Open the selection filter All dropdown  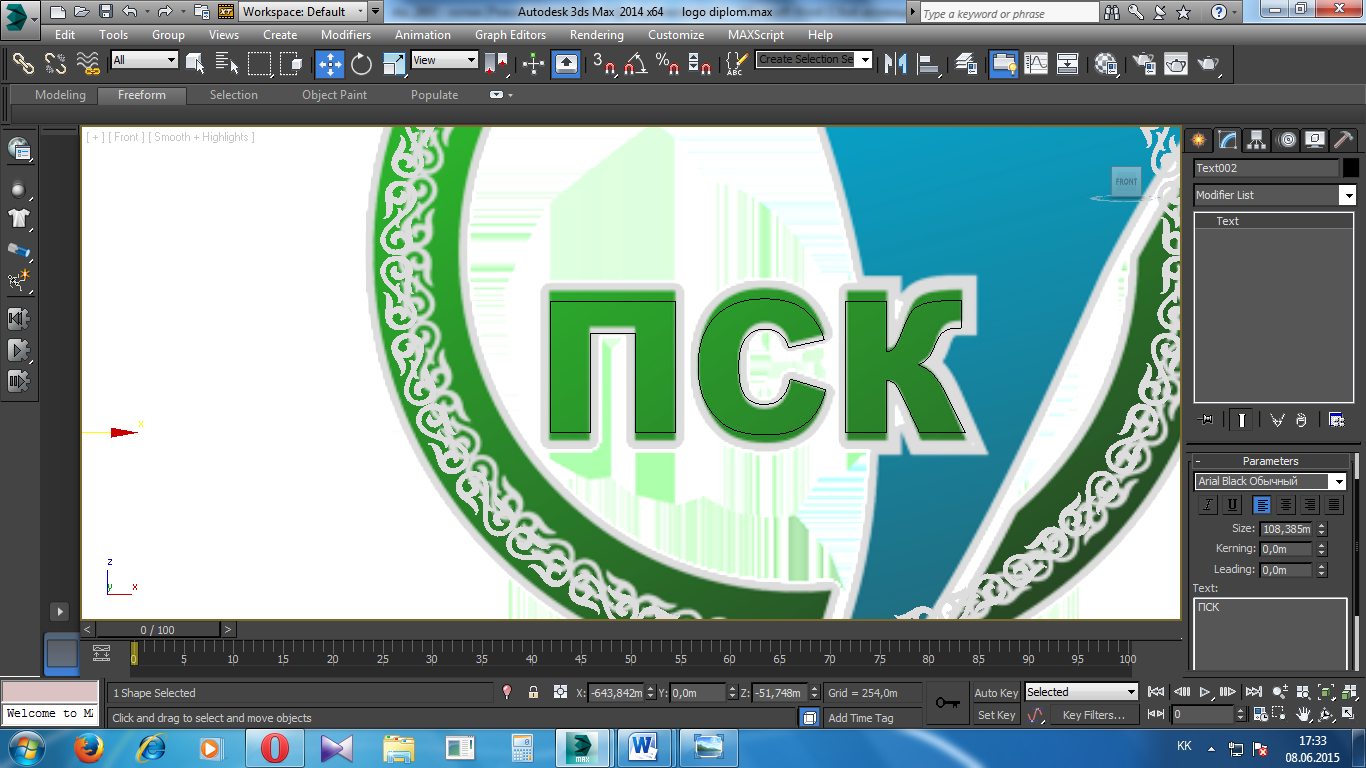tap(144, 60)
